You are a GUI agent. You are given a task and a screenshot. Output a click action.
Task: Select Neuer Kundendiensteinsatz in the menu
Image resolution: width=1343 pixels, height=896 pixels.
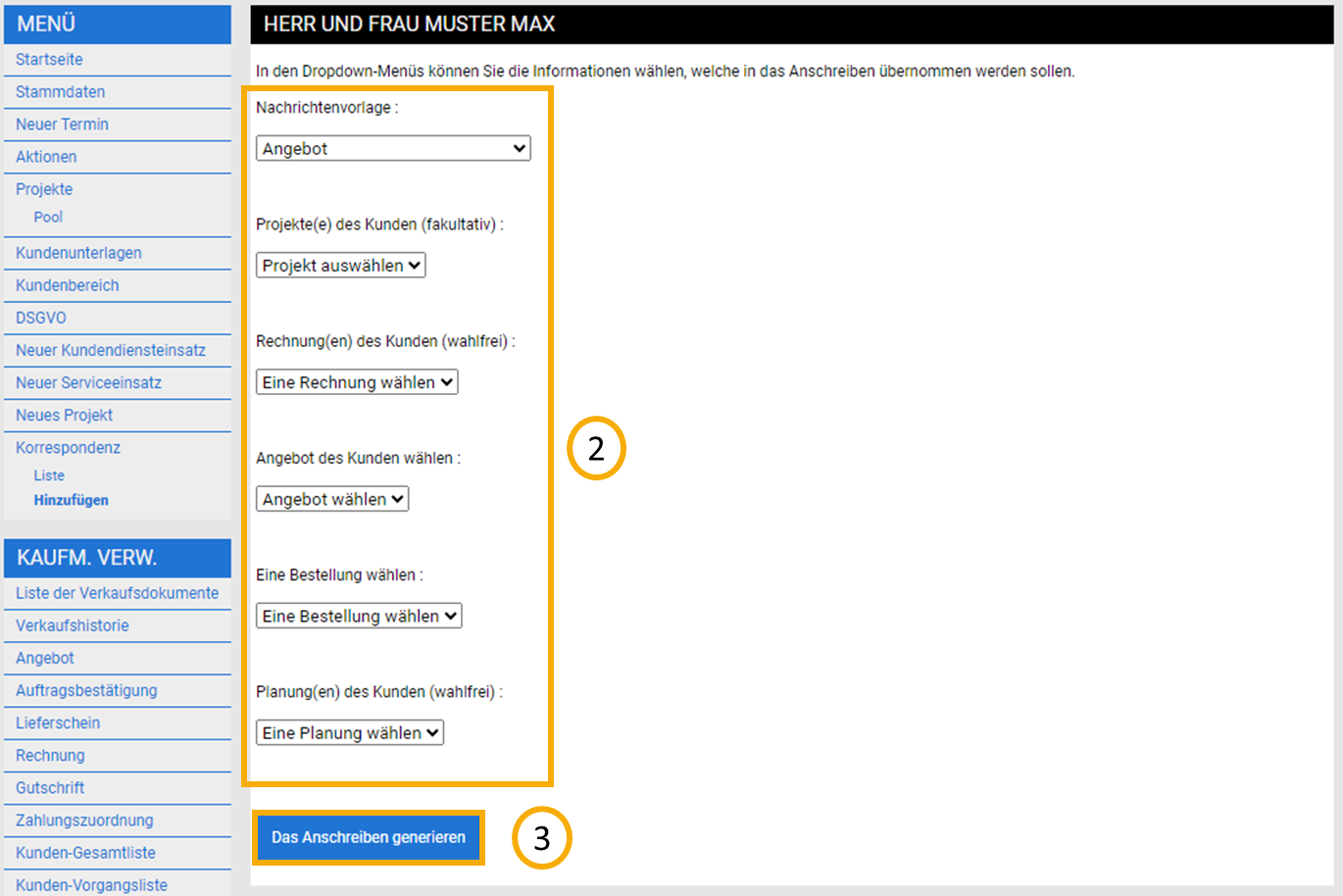coord(111,350)
